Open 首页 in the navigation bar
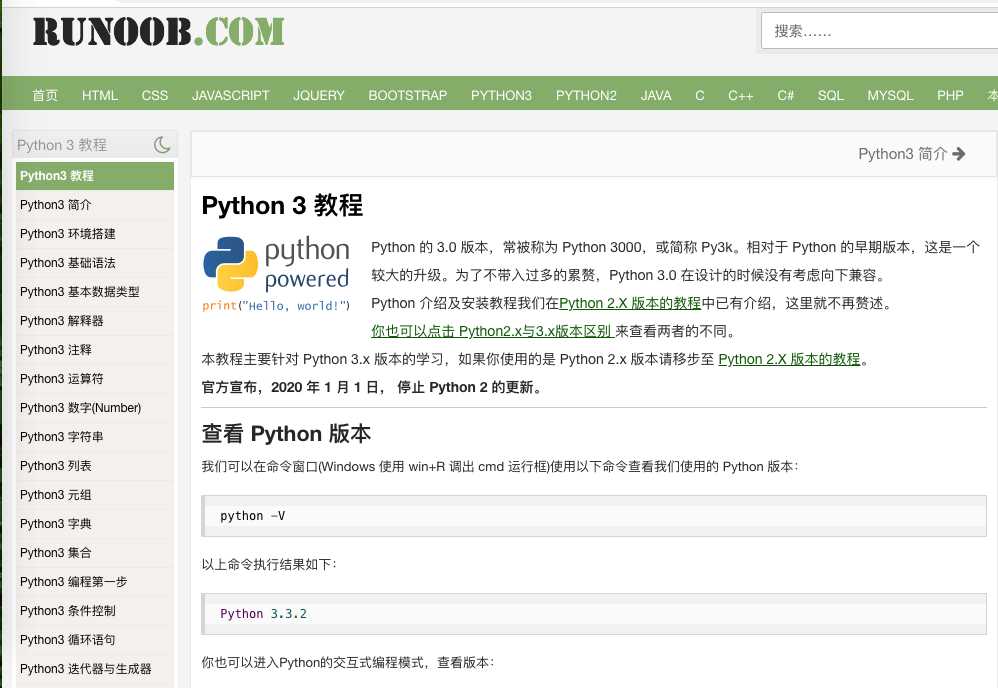Image resolution: width=998 pixels, height=688 pixels. click(x=45, y=95)
